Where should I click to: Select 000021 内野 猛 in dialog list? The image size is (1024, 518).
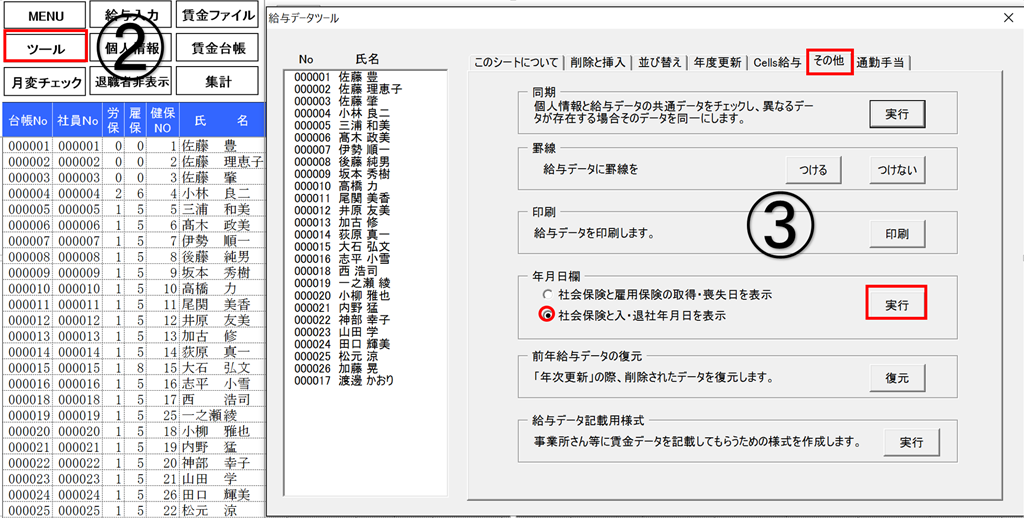click(x=366, y=307)
